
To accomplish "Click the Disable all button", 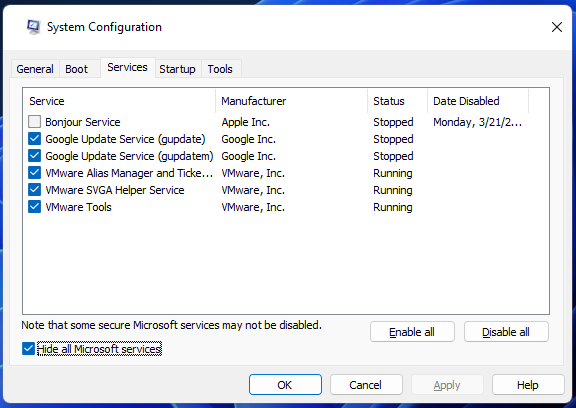I will (x=506, y=332).
